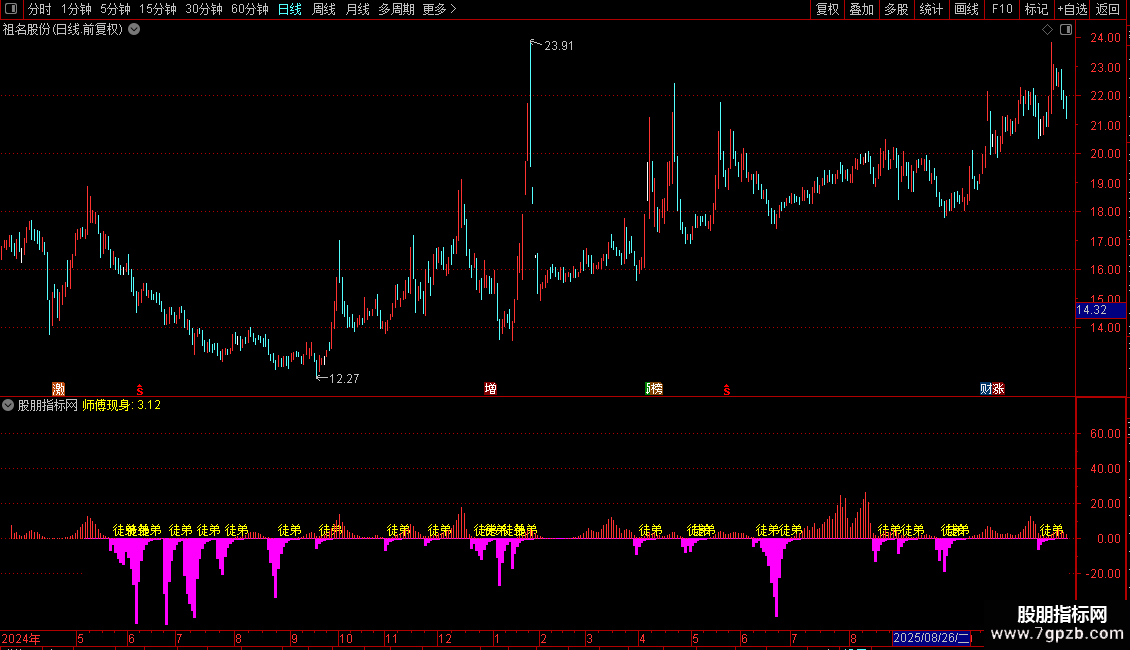Select the 日线 daily chart tab
The height and width of the screenshot is (650, 1130).
tap(290, 9)
